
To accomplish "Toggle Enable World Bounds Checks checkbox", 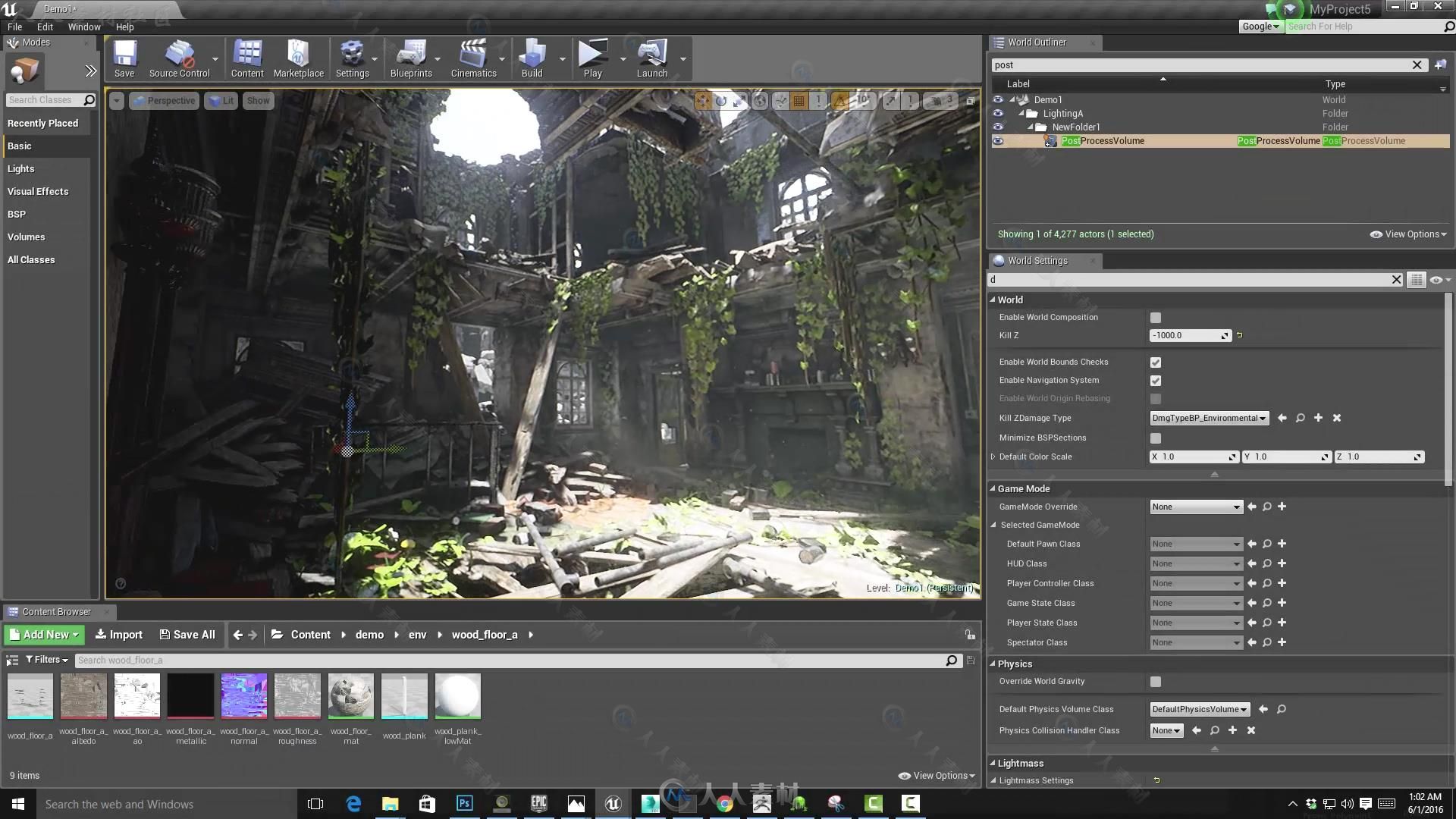I will 1155,362.
